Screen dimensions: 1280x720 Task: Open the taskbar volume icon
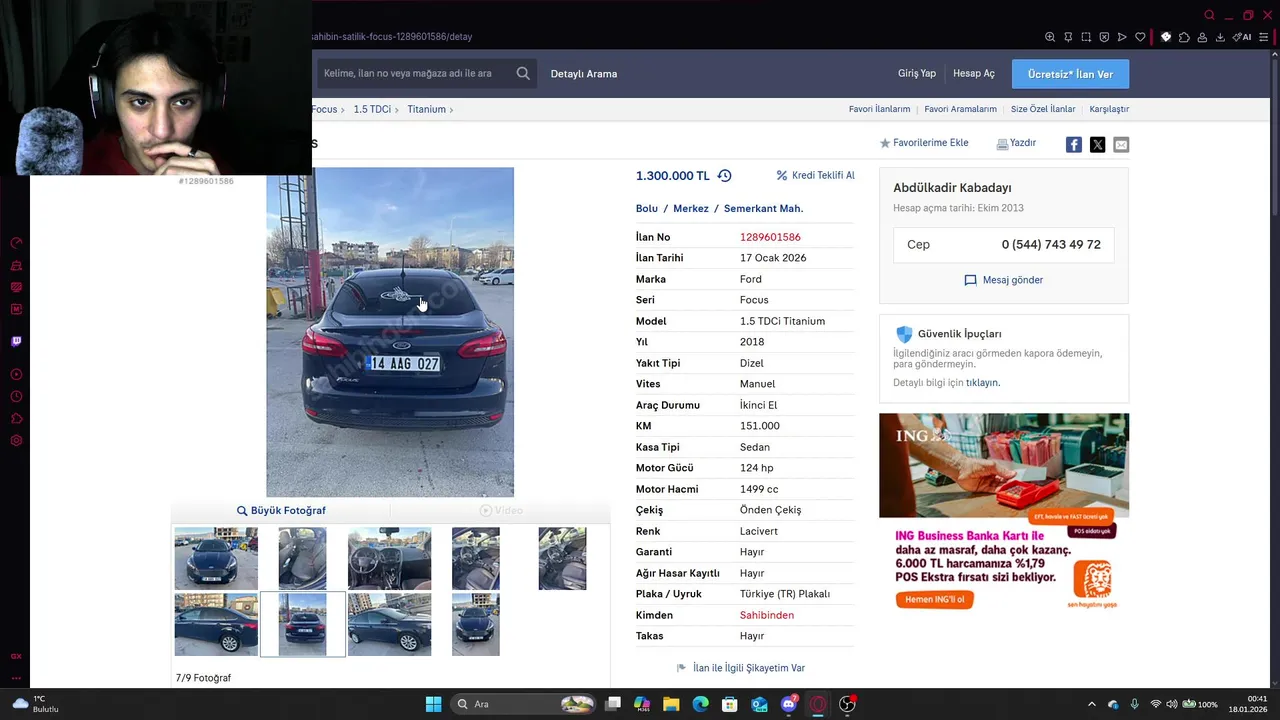click(x=1172, y=704)
